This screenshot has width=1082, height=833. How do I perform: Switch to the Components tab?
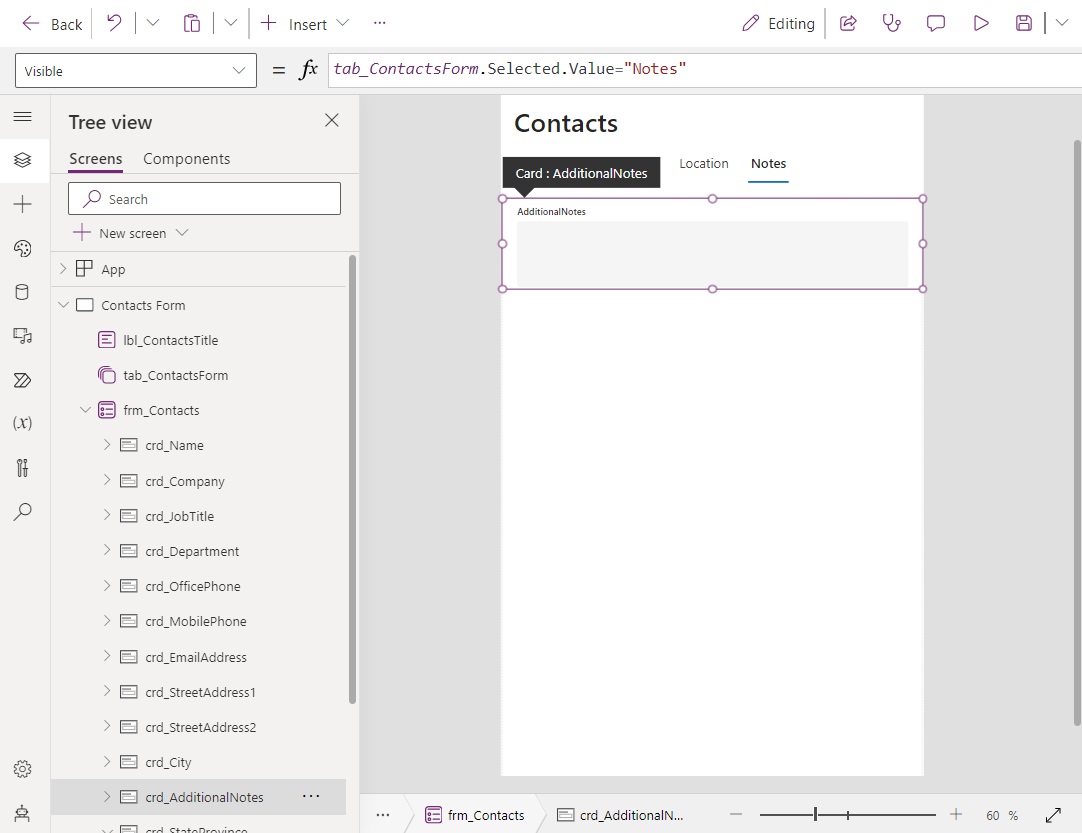tap(186, 158)
